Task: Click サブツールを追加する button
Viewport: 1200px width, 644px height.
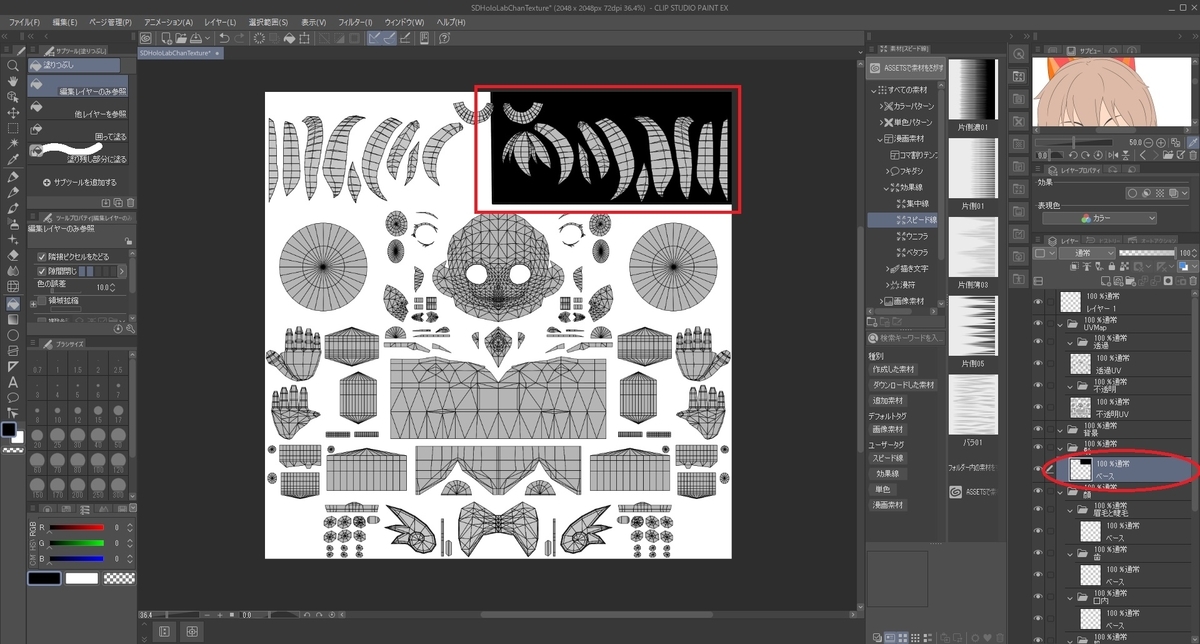Action: [80, 183]
